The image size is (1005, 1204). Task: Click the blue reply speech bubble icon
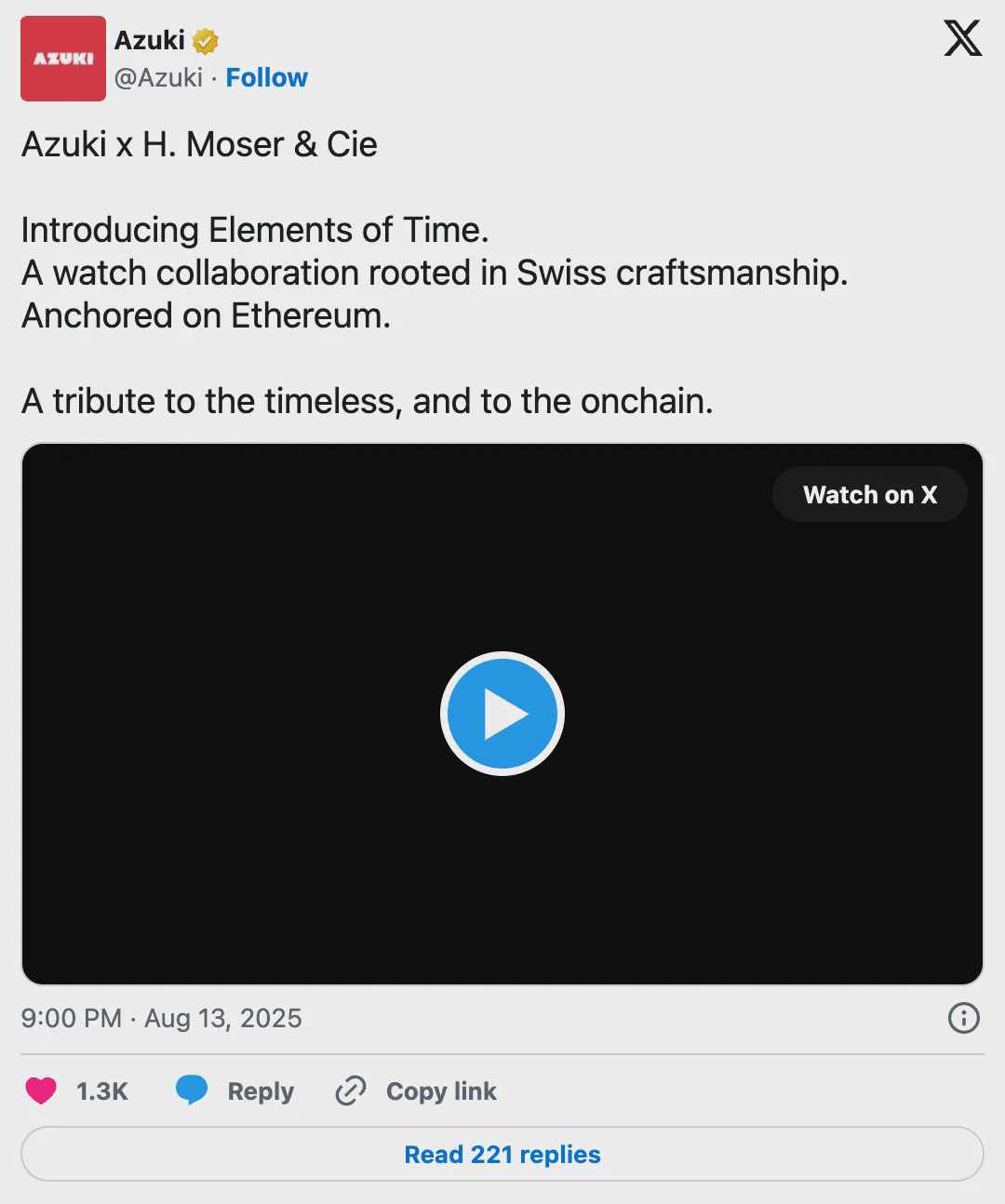pos(192,1090)
